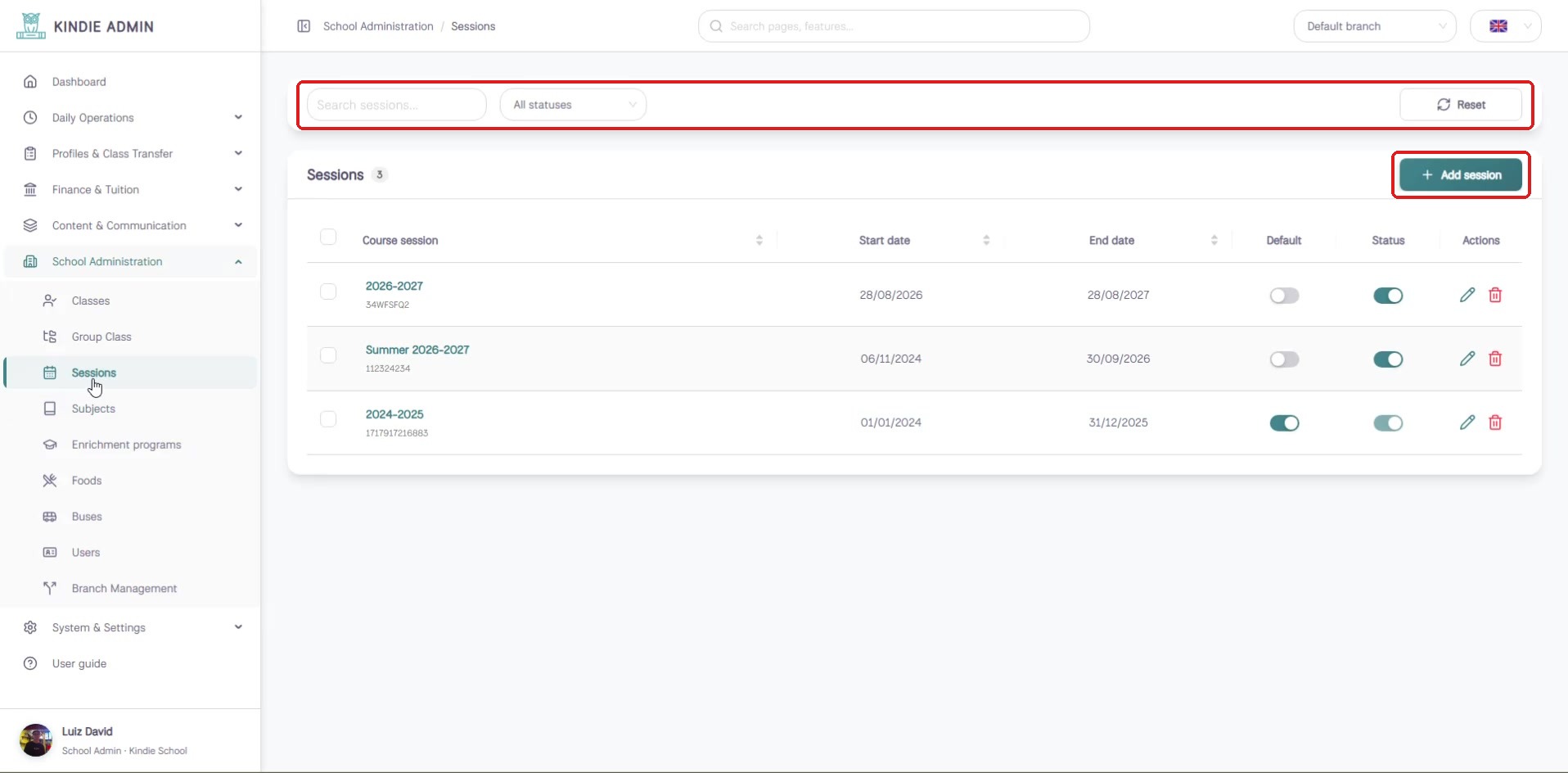Edit the 2026-2027 session pencil icon
Viewport: 1568px width, 773px height.
(1467, 295)
